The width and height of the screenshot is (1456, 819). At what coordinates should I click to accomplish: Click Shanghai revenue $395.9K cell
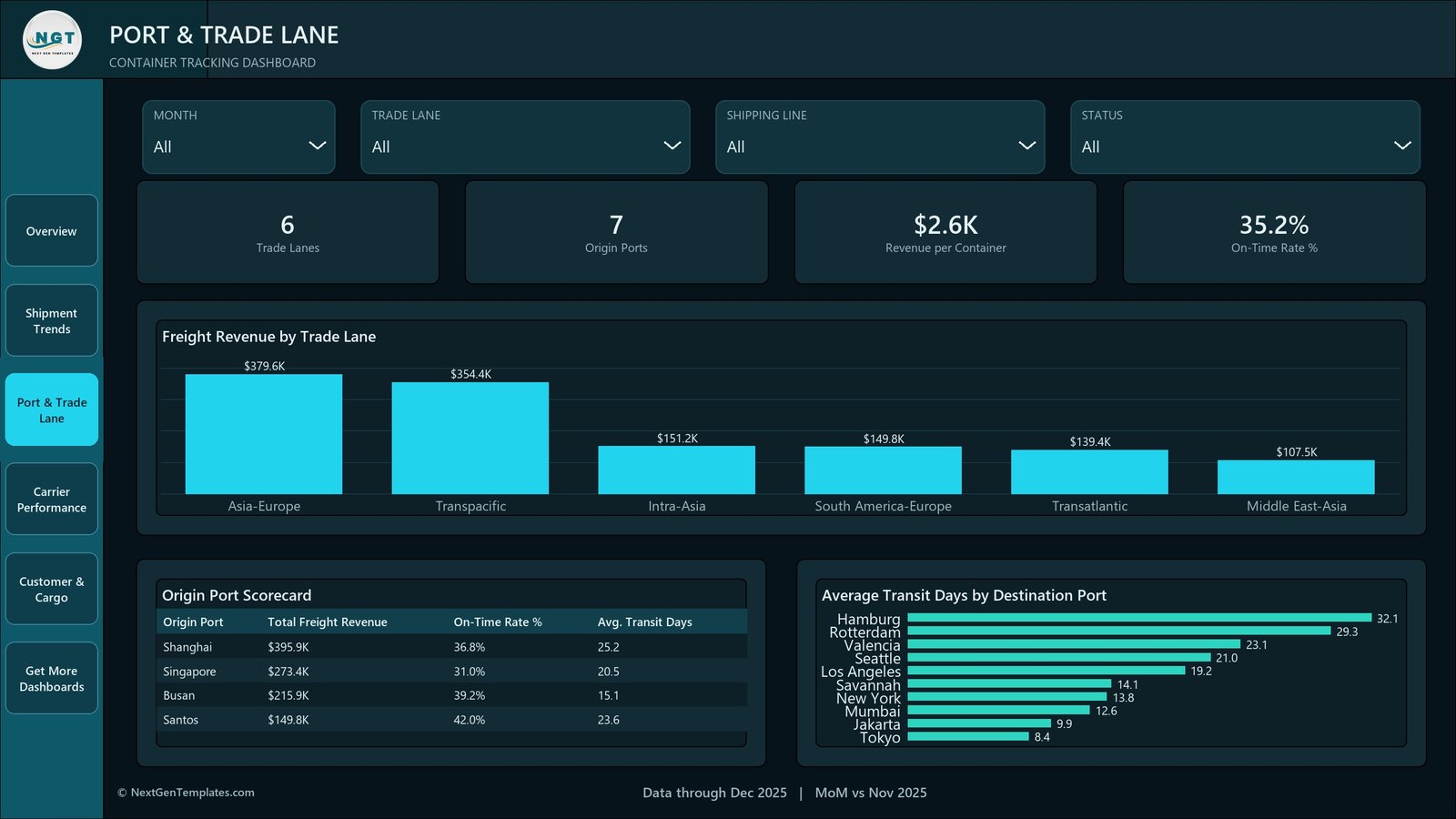[288, 647]
